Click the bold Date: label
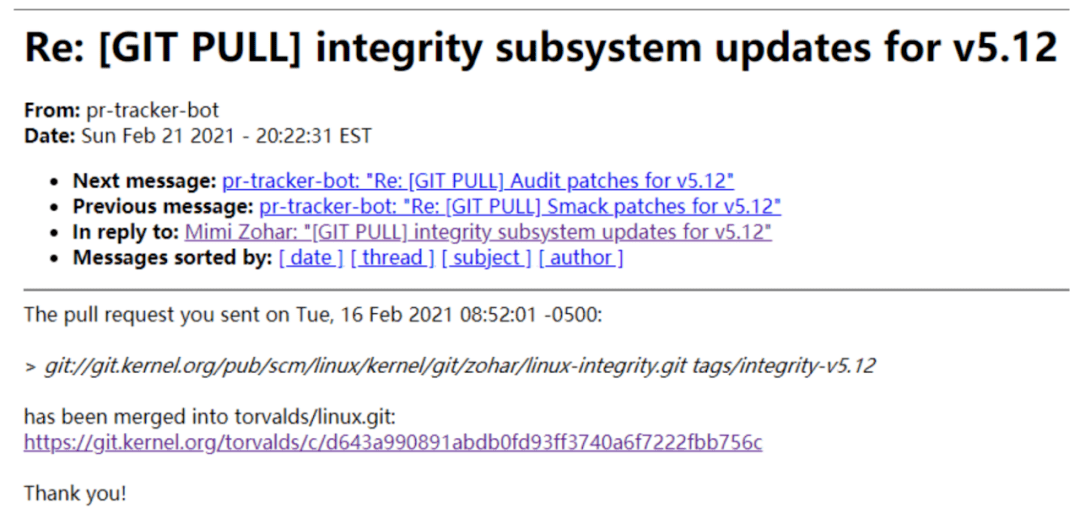The height and width of the screenshot is (519, 1080). coord(50,136)
